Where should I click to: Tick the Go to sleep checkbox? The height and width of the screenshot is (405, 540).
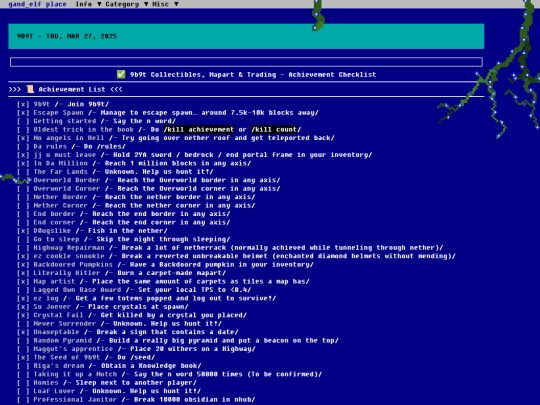tap(23, 239)
